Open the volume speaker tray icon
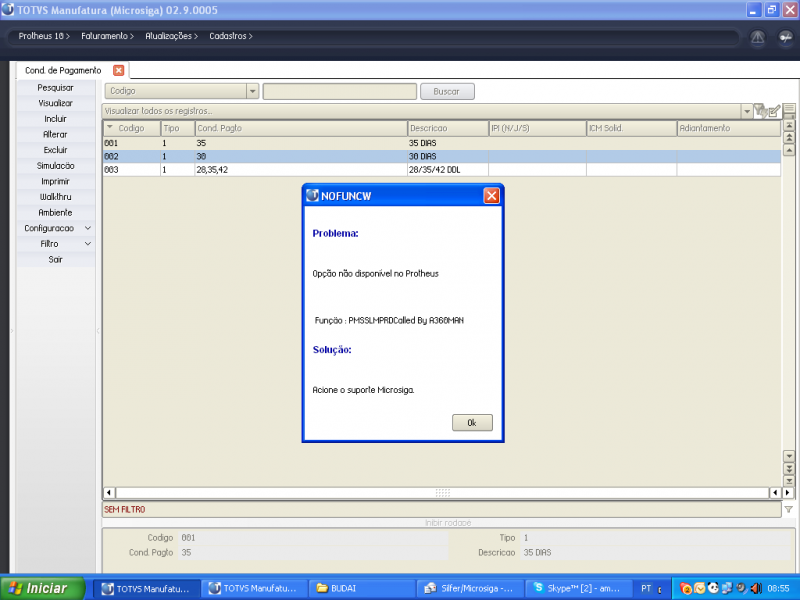 [755, 588]
